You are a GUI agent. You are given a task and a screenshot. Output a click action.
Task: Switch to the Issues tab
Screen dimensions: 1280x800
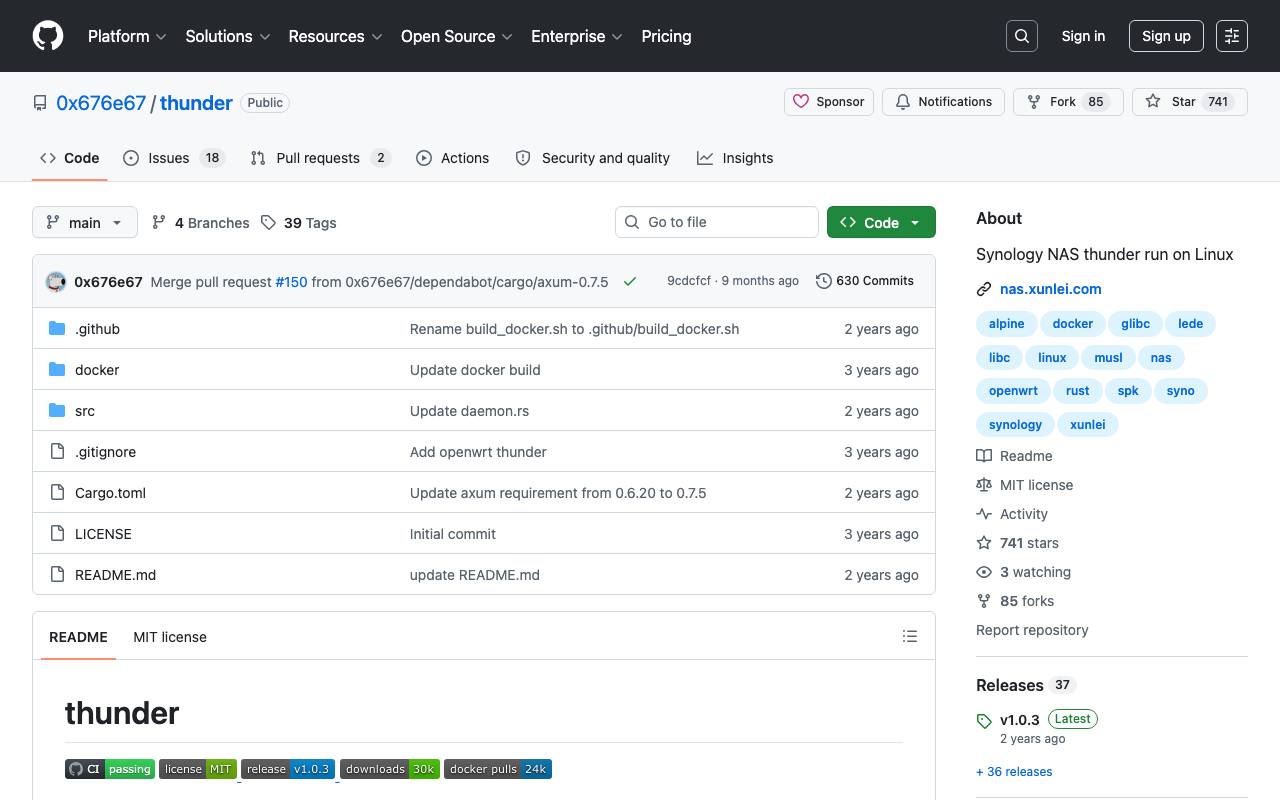pyautogui.click(x=174, y=158)
